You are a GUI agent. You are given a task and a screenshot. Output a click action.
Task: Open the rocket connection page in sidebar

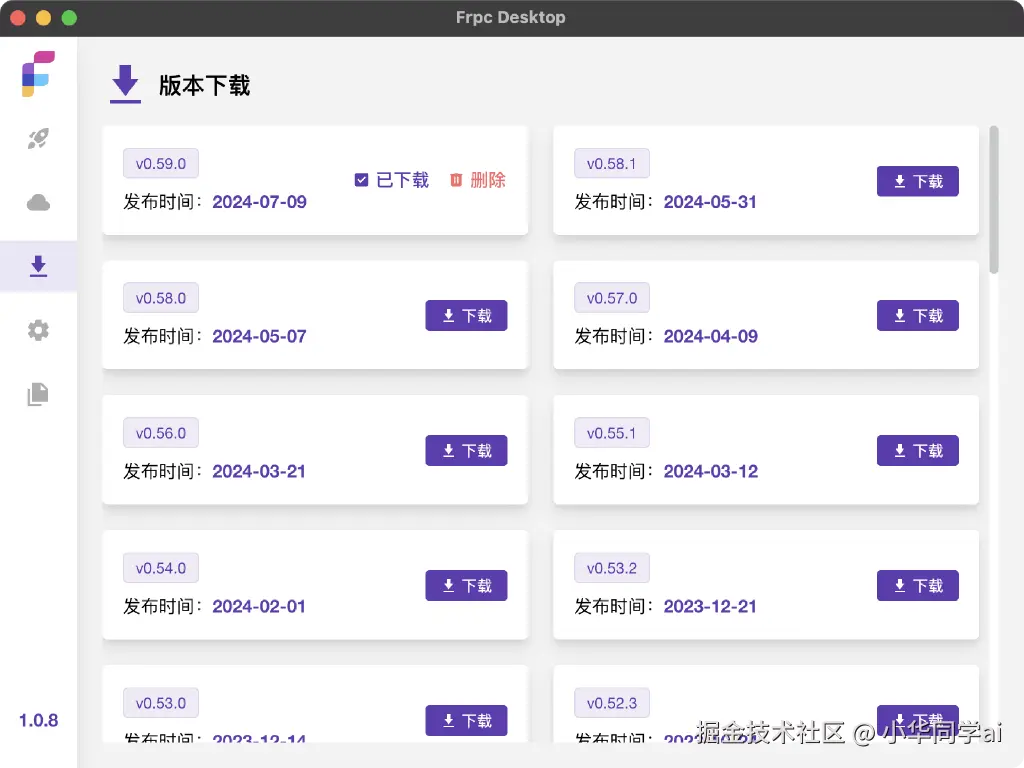[38, 139]
